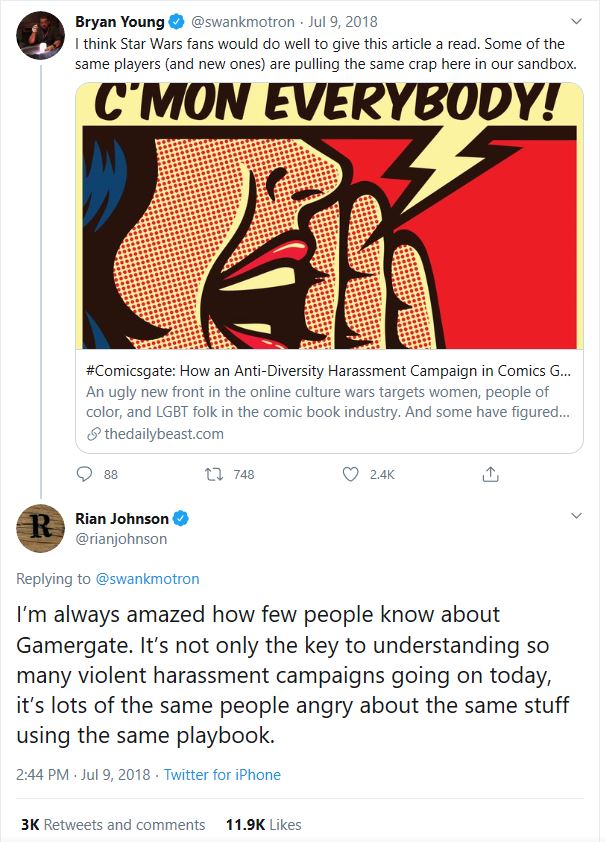Click Rian Johnson's verified badge

(181, 518)
